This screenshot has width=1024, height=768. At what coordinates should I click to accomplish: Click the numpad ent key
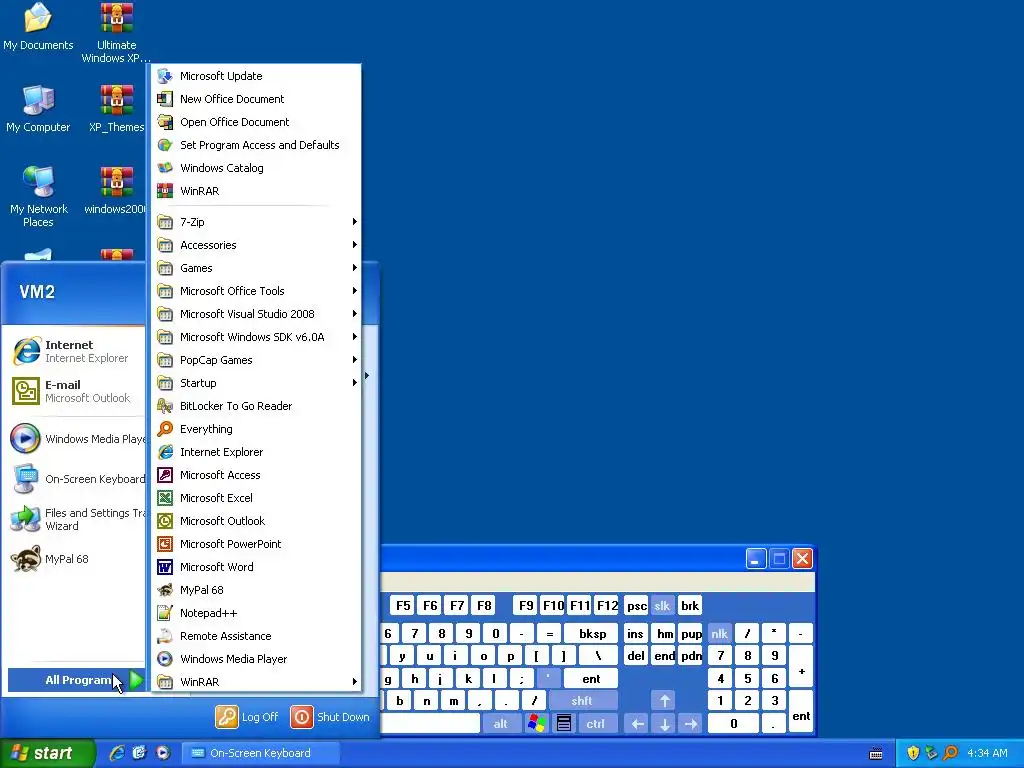tap(801, 712)
